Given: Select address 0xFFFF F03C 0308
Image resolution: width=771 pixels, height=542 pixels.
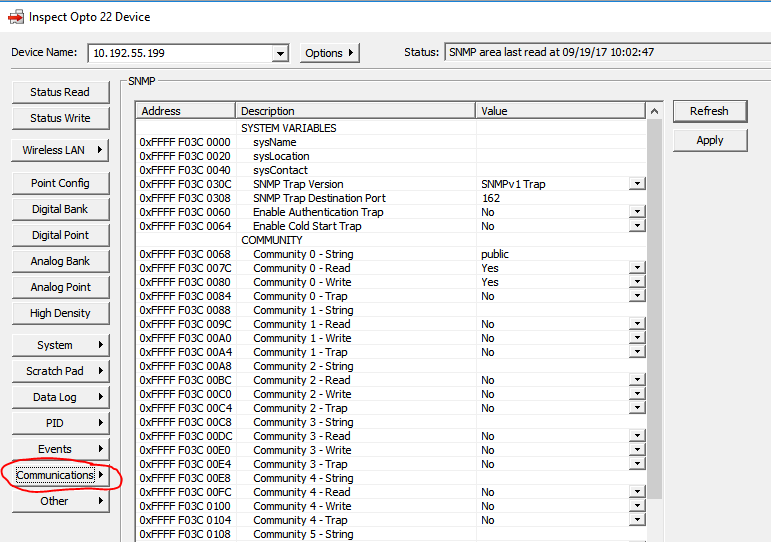Looking at the screenshot, I should tap(185, 198).
